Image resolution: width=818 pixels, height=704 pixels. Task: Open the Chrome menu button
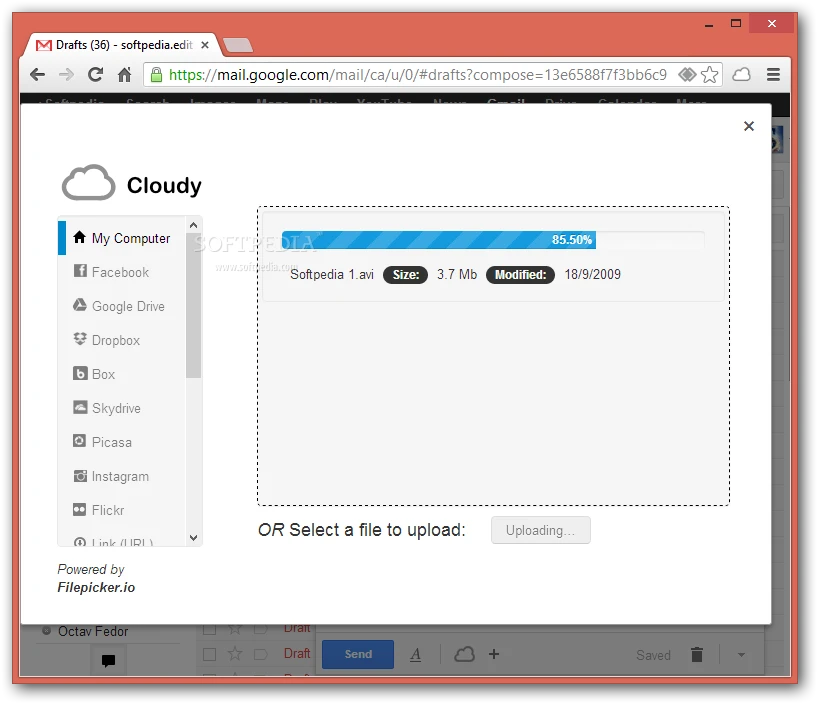[773, 74]
